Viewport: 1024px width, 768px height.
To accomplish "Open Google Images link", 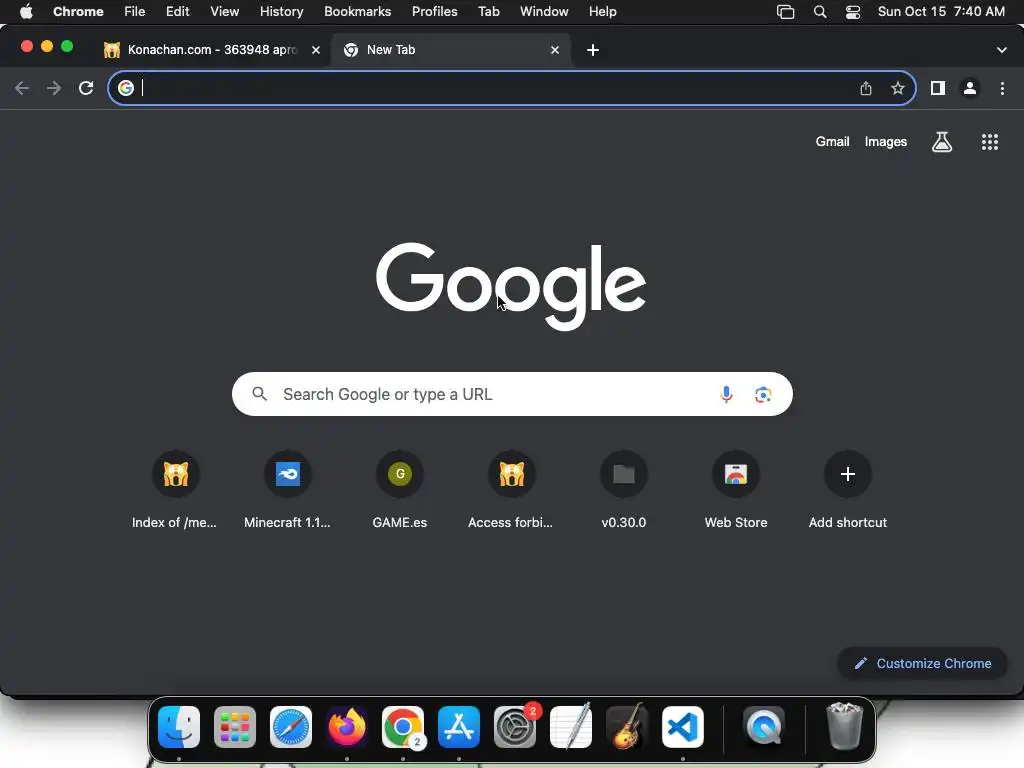I will [x=886, y=142].
